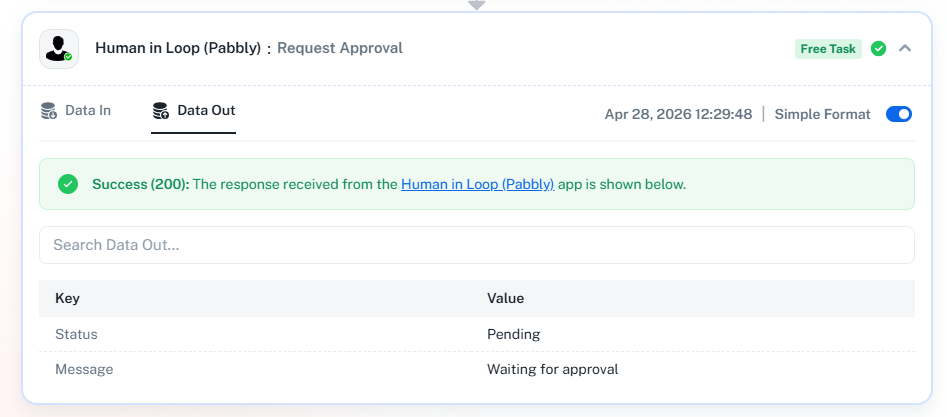Click the connector arrow above the step
Screen dimensions: 947x417
pos(477,5)
